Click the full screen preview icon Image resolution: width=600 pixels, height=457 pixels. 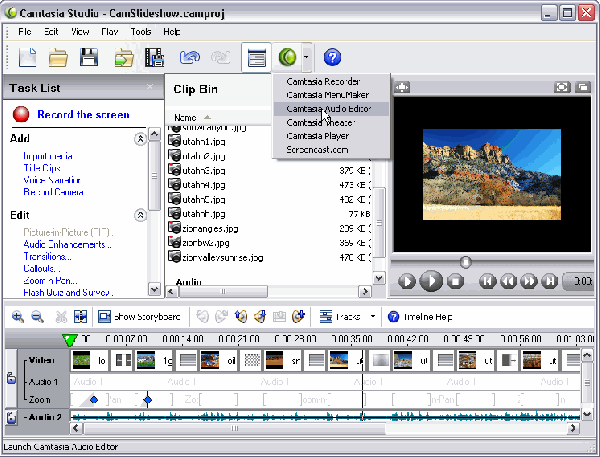tap(561, 87)
